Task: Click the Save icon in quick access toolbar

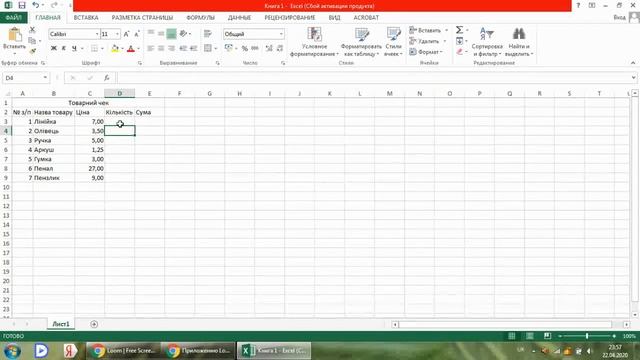Action: (x=22, y=5)
